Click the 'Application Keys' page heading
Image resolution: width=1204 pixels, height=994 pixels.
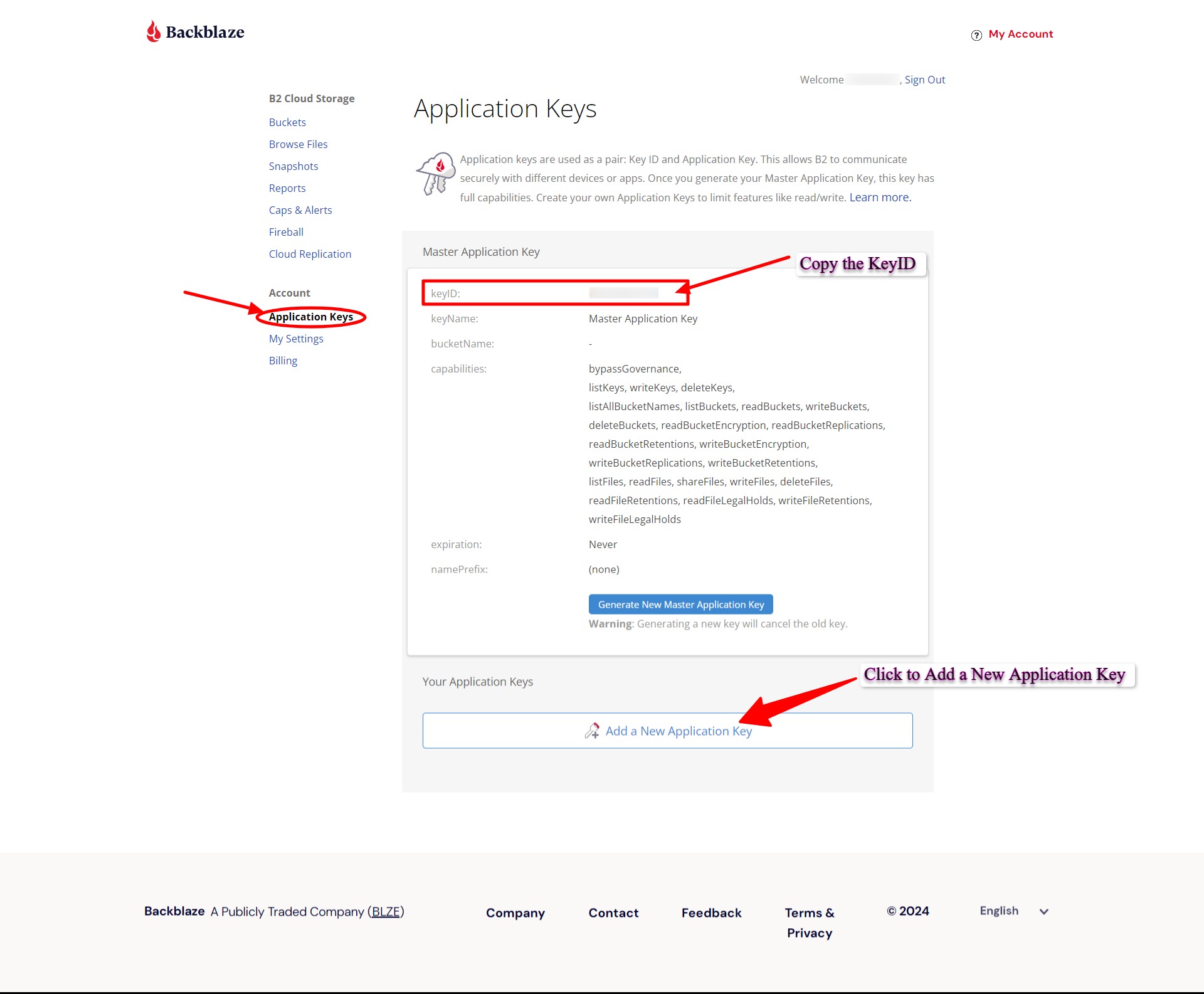pyautogui.click(x=505, y=109)
